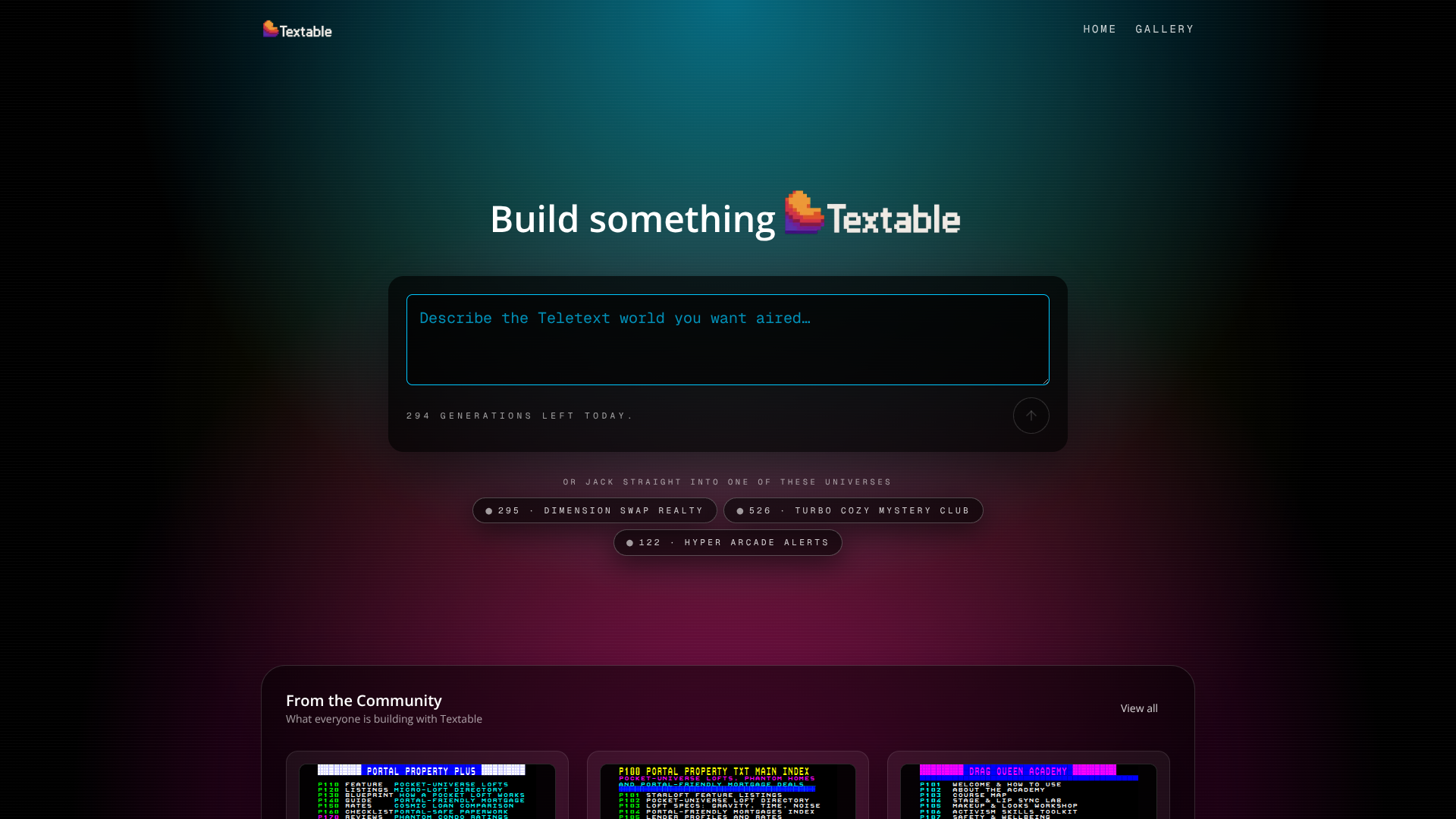Focus the Teletext world description text box
1456x819 pixels.
727,339
